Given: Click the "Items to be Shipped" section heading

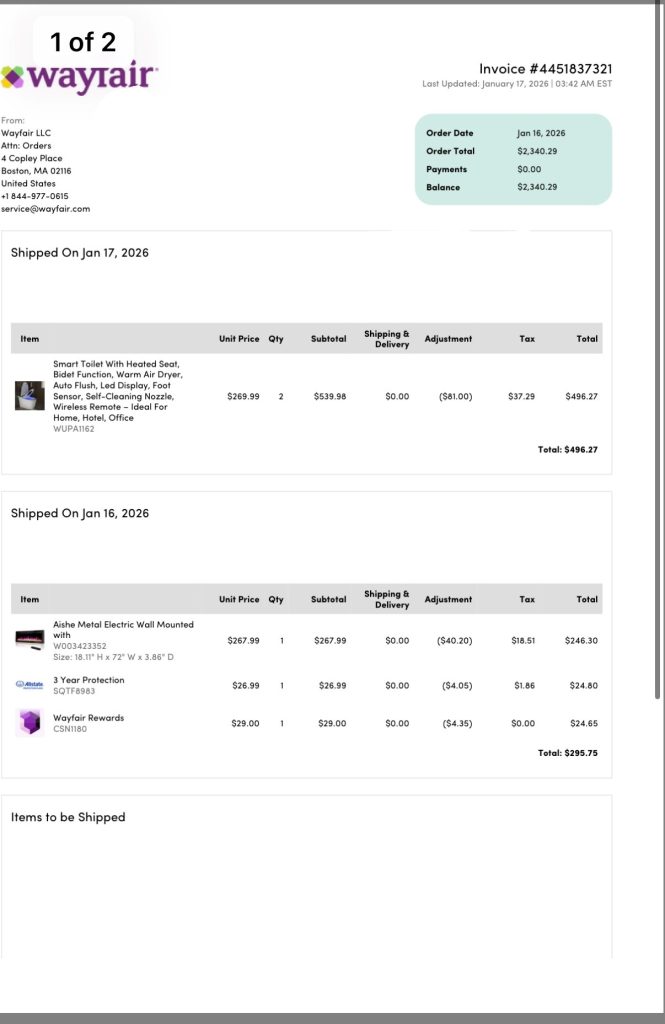Looking at the screenshot, I should [68, 817].
